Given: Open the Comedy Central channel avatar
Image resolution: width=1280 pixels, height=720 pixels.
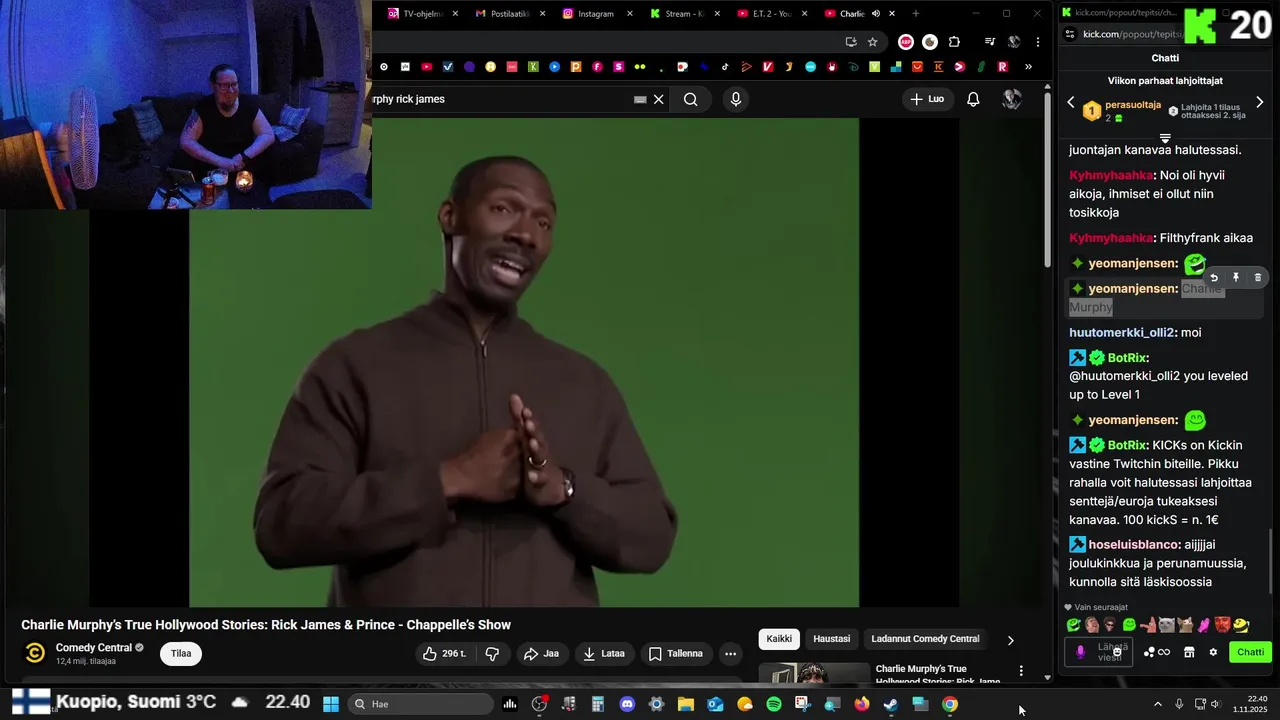Looking at the screenshot, I should click(35, 653).
